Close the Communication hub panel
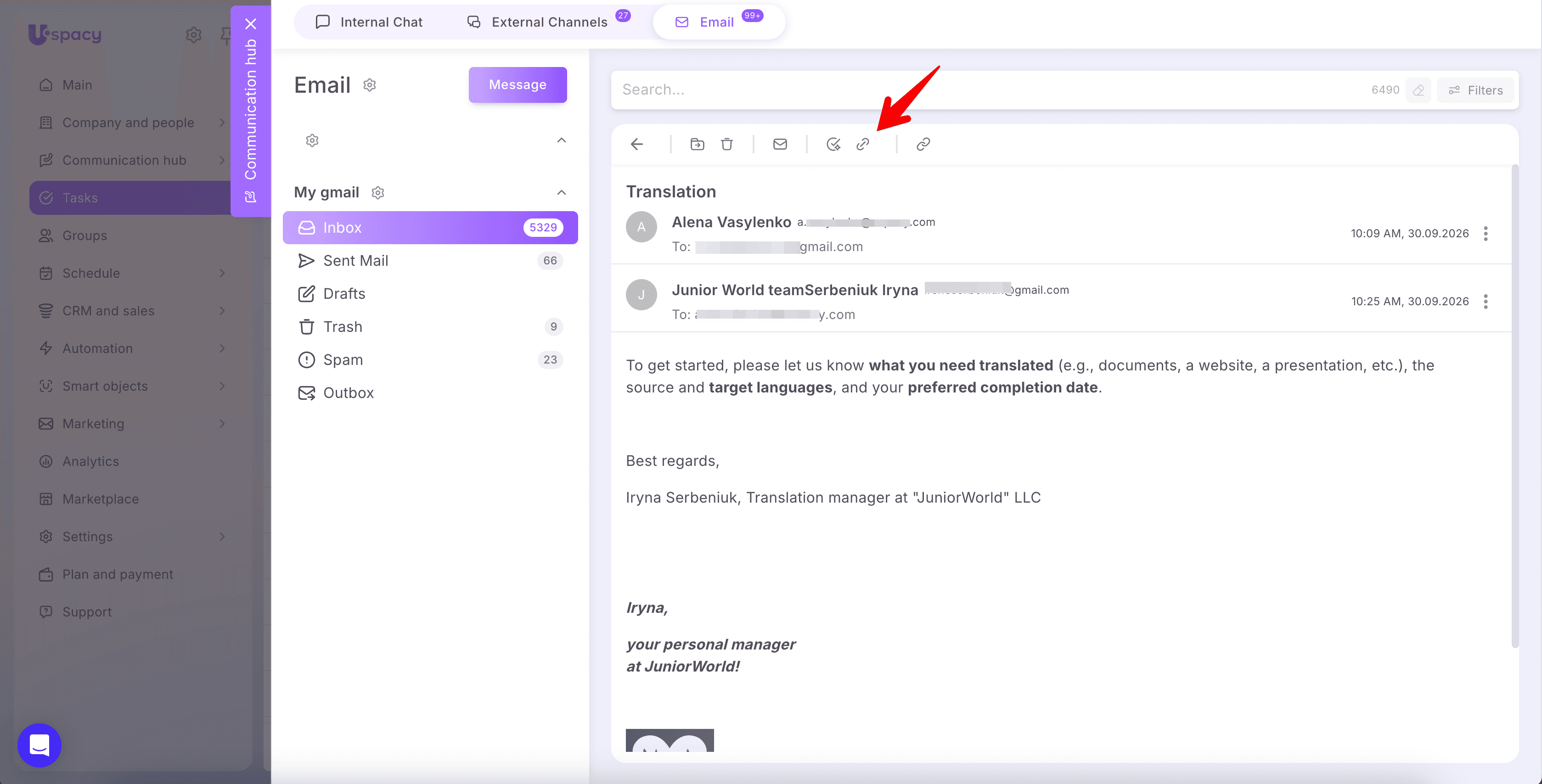This screenshot has height=784, width=1542. 251,24
